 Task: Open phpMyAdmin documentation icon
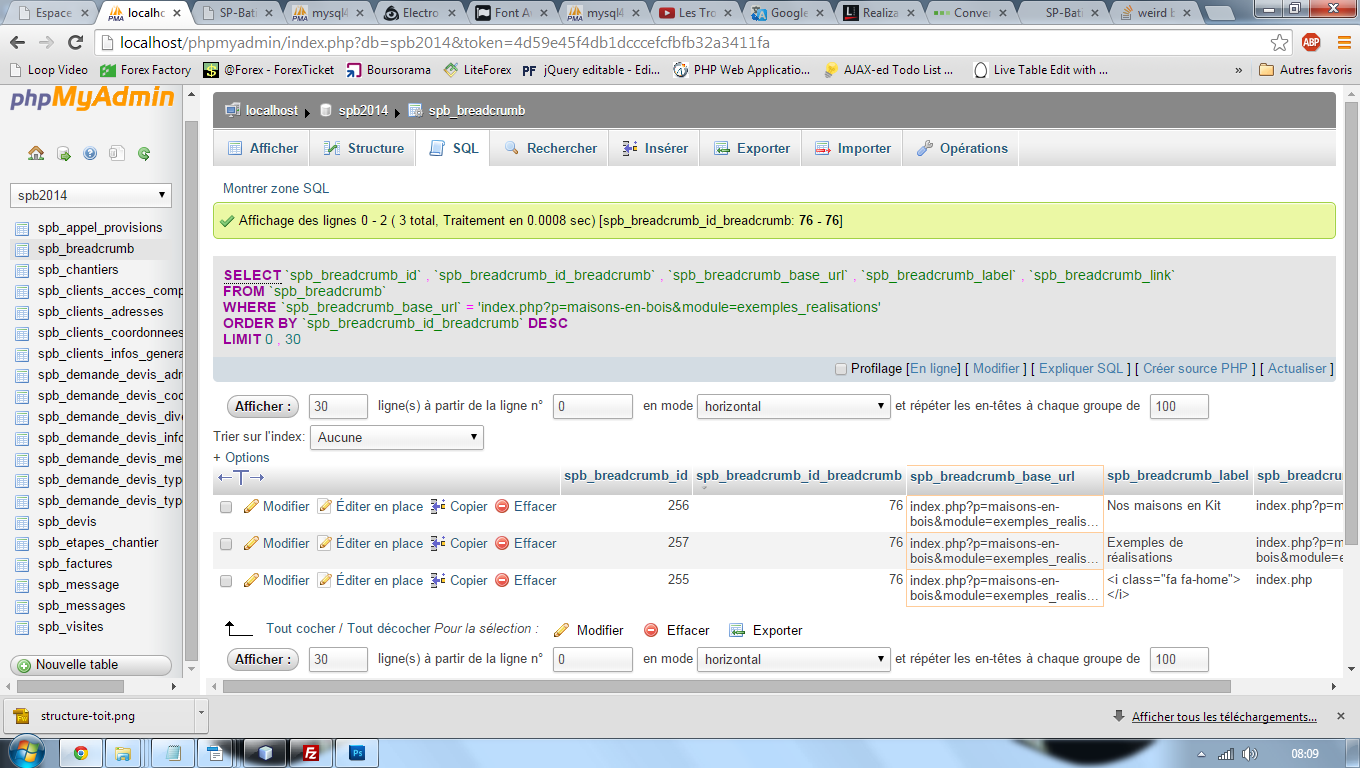(90, 154)
